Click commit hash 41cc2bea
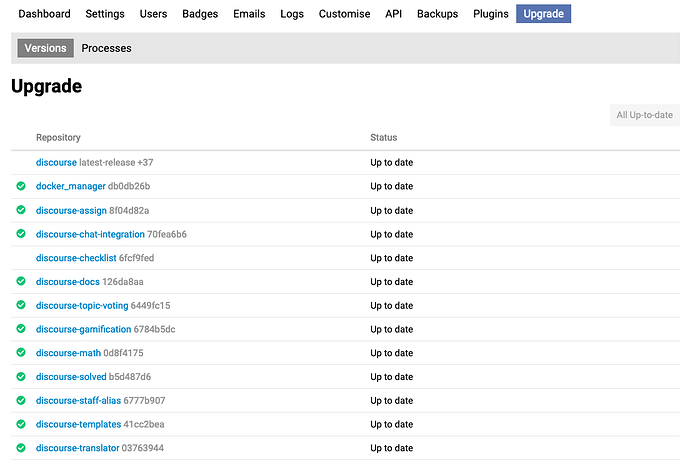 pyautogui.click(x=144, y=424)
